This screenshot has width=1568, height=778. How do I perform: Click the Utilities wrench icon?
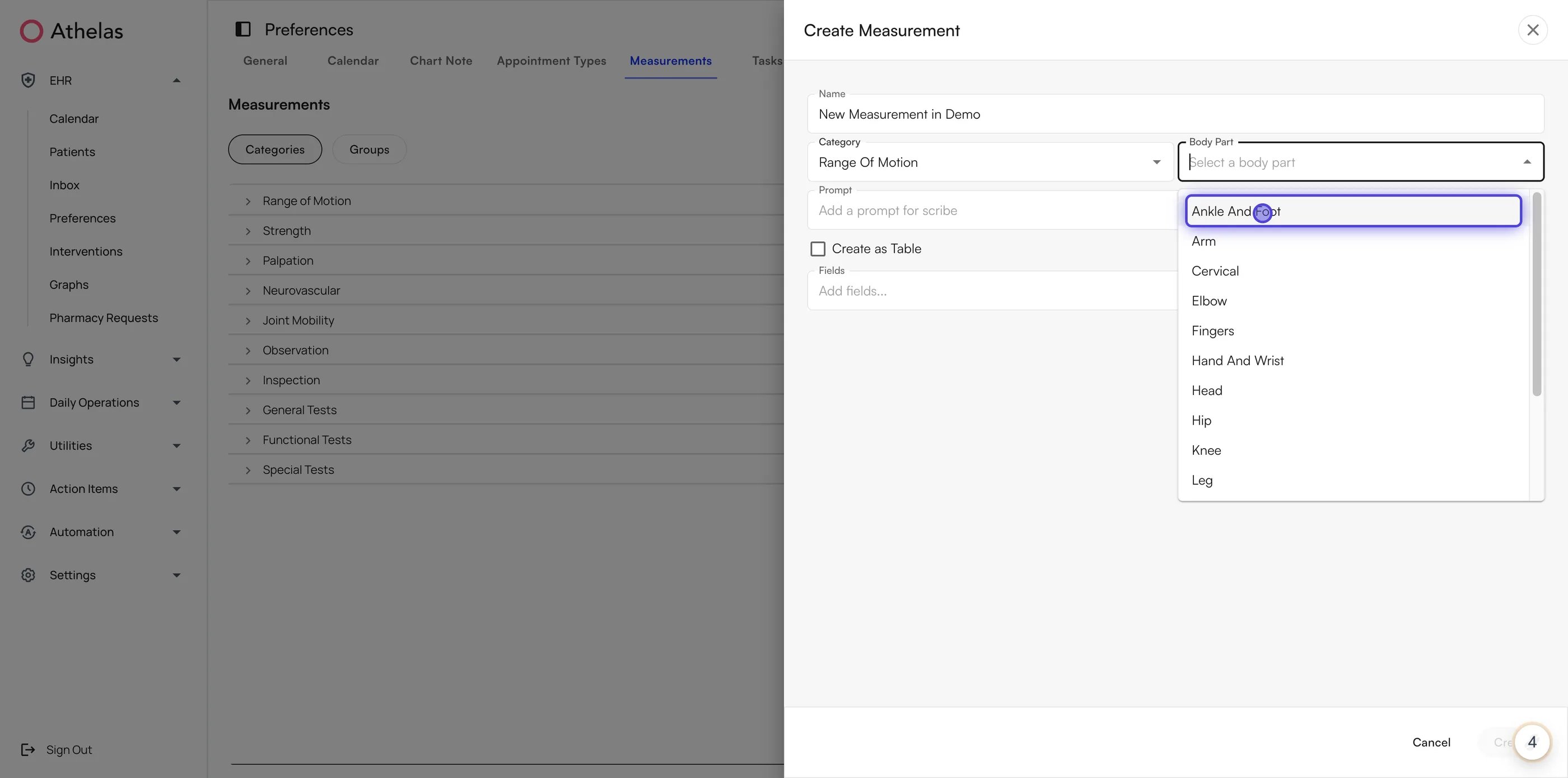(x=28, y=446)
